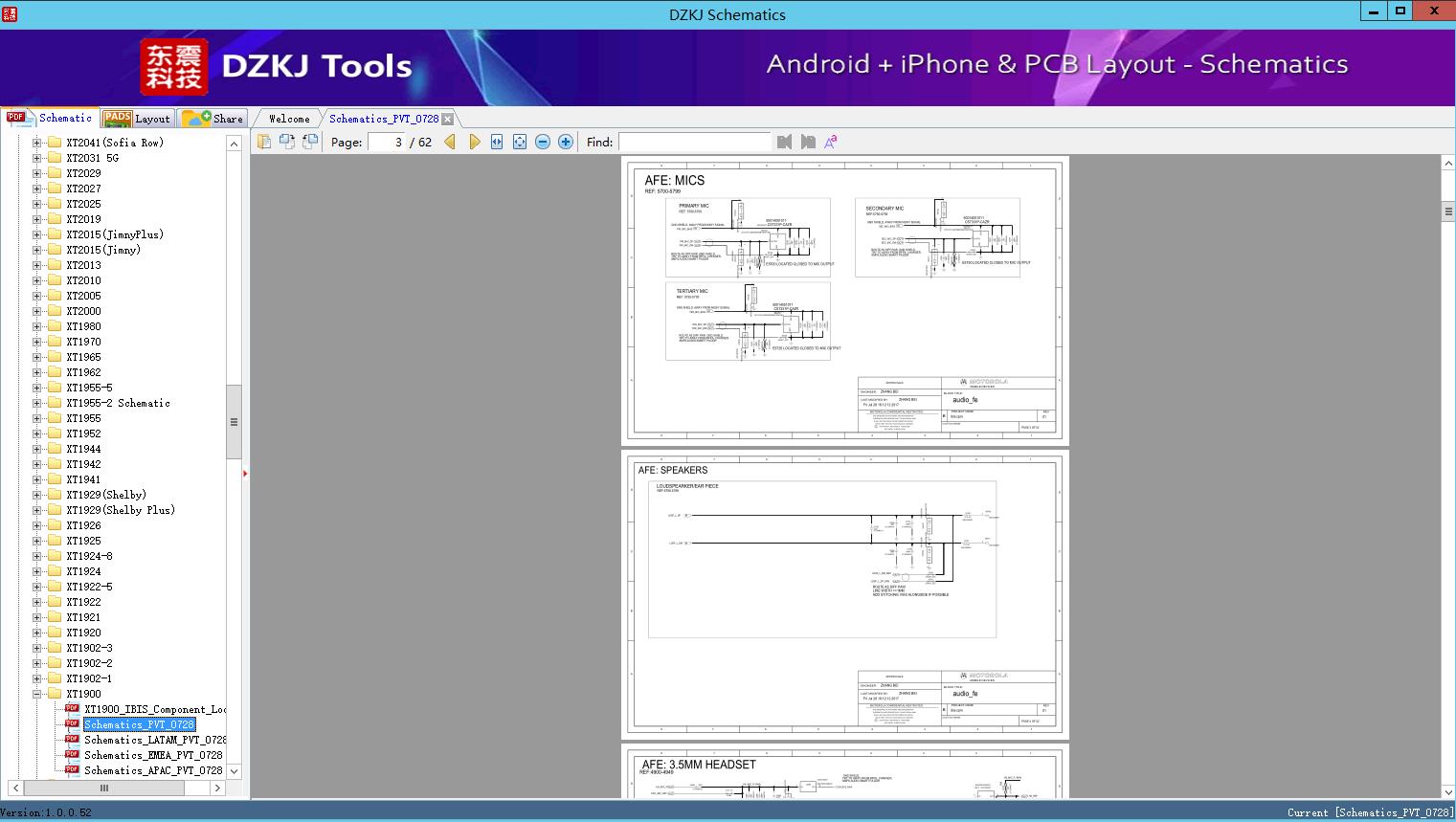Click the Find text box
This screenshot has width=1456, height=822.
(695, 142)
